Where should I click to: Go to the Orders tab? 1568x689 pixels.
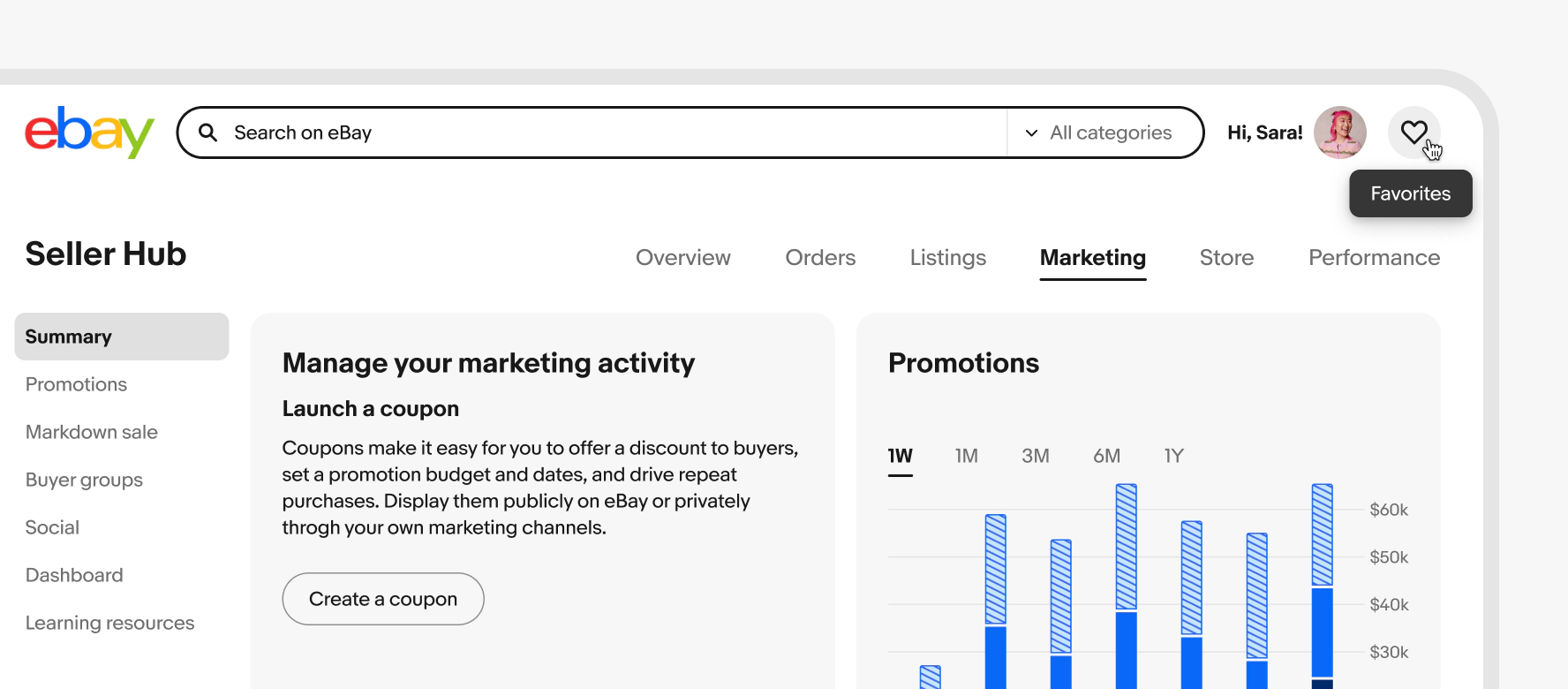coord(821,257)
